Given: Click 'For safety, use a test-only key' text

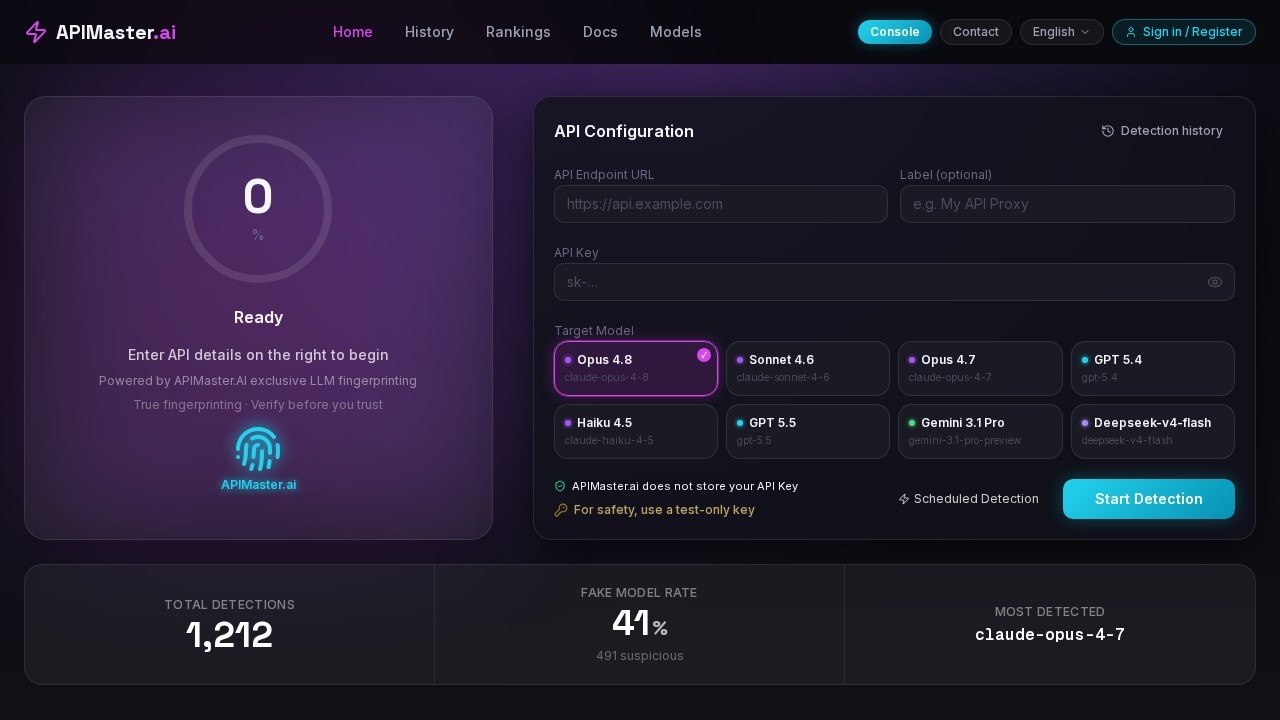Looking at the screenshot, I should click(664, 510).
